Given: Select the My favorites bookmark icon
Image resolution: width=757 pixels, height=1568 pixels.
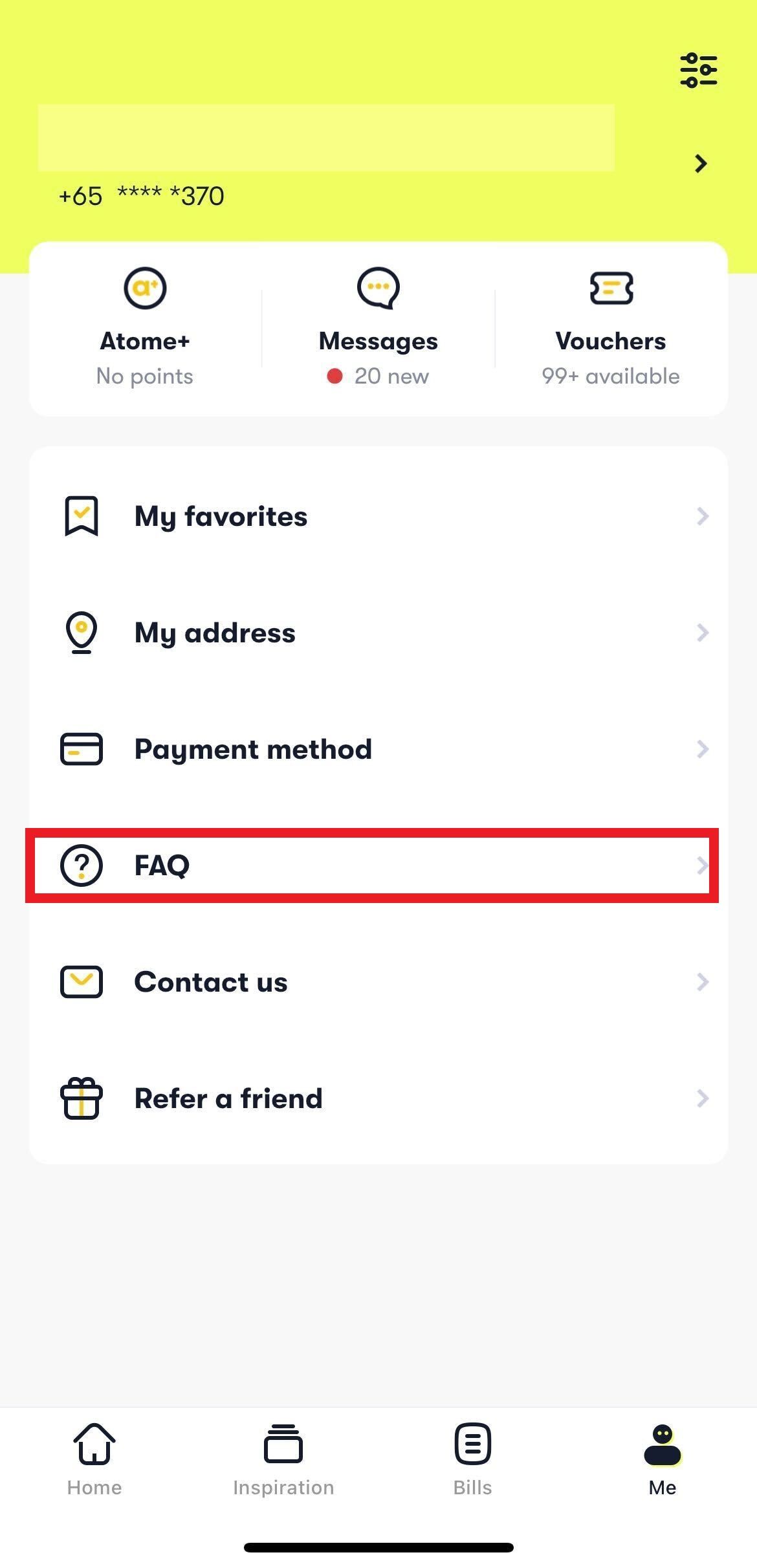Looking at the screenshot, I should (81, 516).
